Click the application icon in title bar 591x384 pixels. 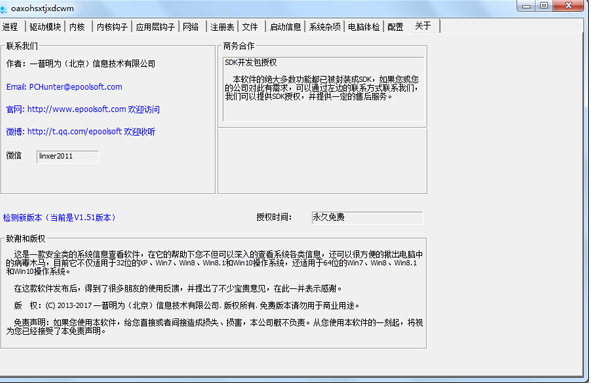(4, 9)
